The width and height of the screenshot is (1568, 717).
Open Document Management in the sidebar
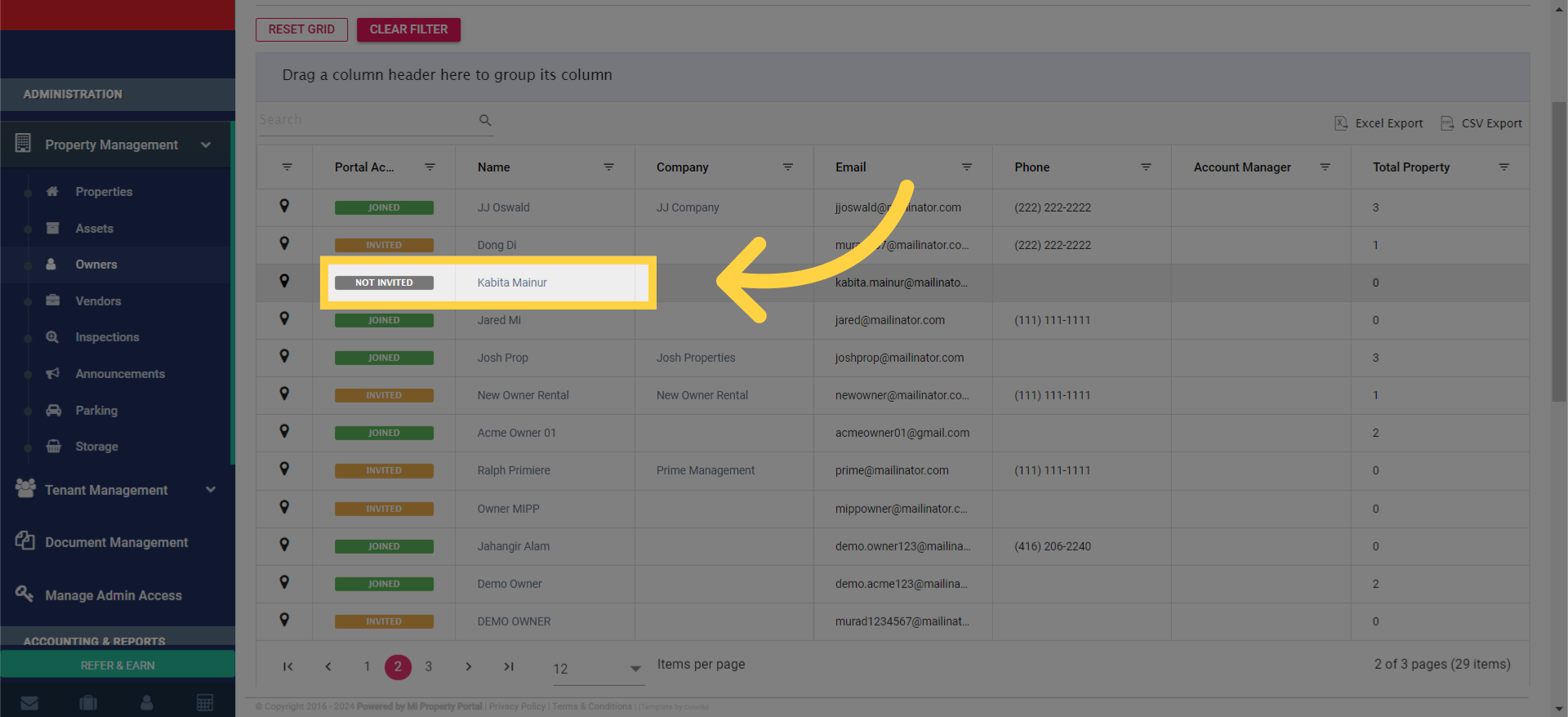tap(116, 542)
